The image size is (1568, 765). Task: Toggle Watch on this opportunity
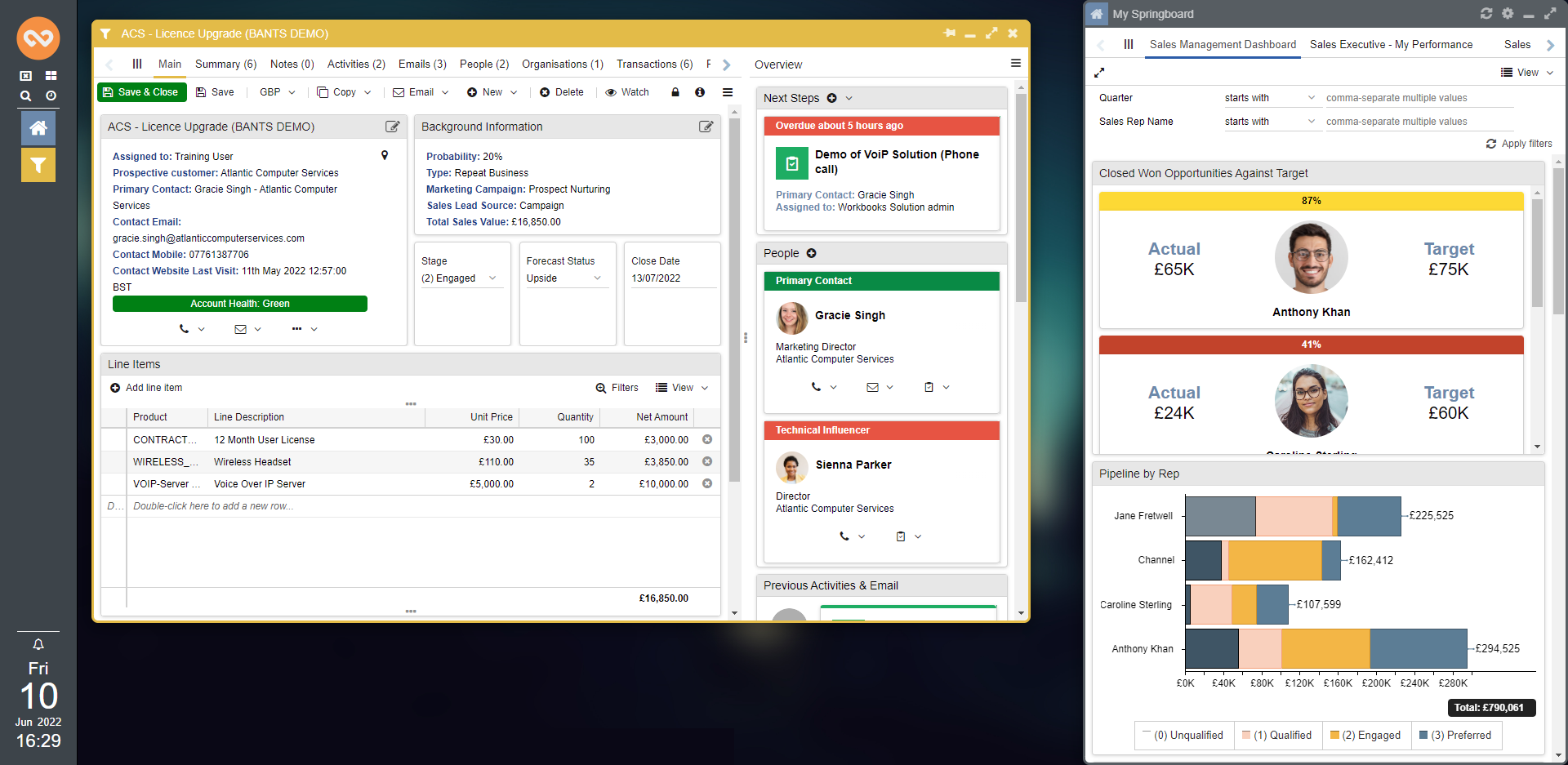(x=627, y=92)
